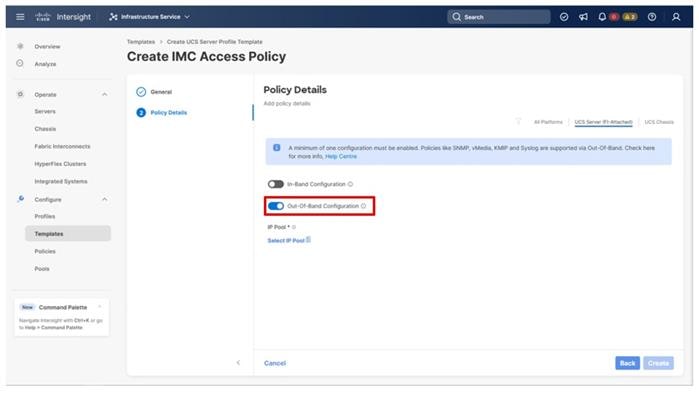Click the Configure section wrench icon
699x393 pixels.
pos(21,199)
